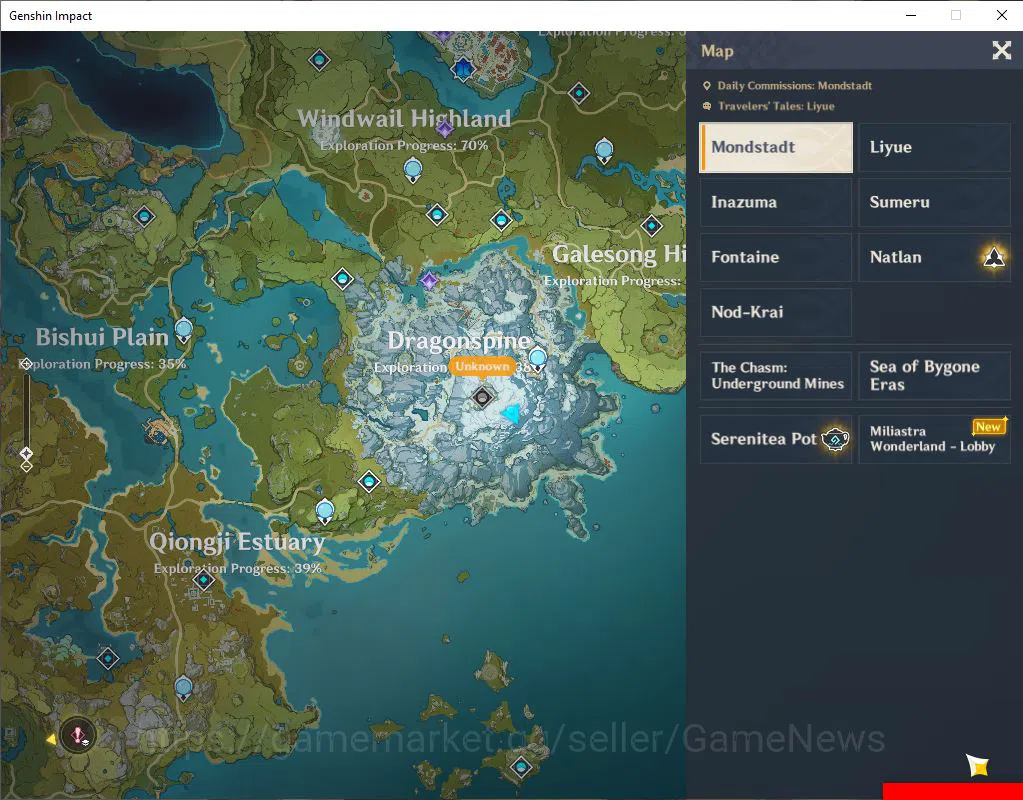This screenshot has width=1023, height=800.
Task: Open the Sumeru region map
Action: pos(934,202)
